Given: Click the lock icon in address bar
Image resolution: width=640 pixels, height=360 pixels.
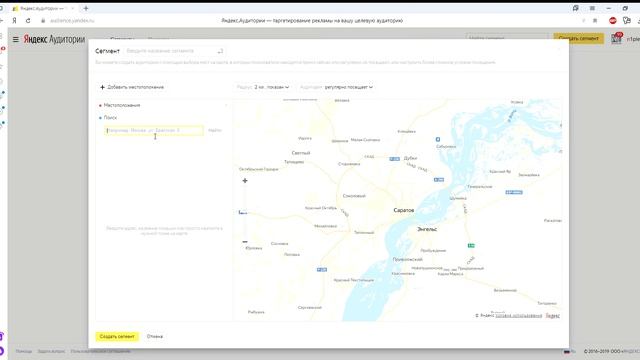Looking at the screenshot, I should tap(43, 20).
